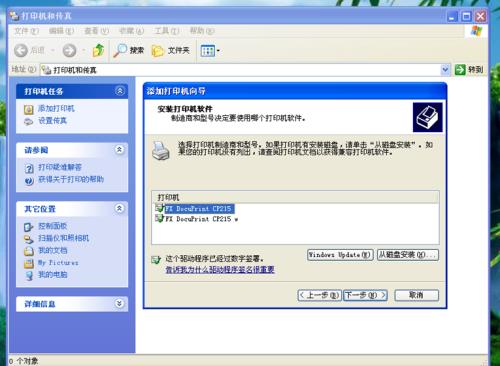Viewport: 500px width, 366px height.
Task: Open Control Panel (控制面板) link
Action: [x=52, y=226]
